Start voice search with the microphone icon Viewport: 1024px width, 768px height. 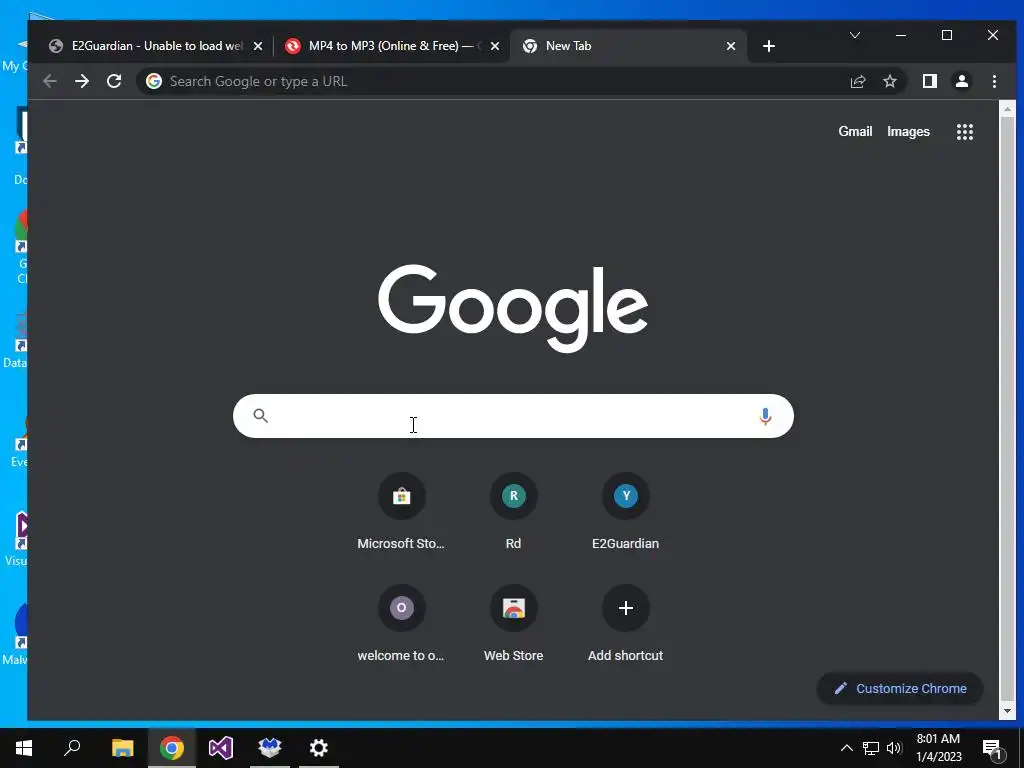765,416
